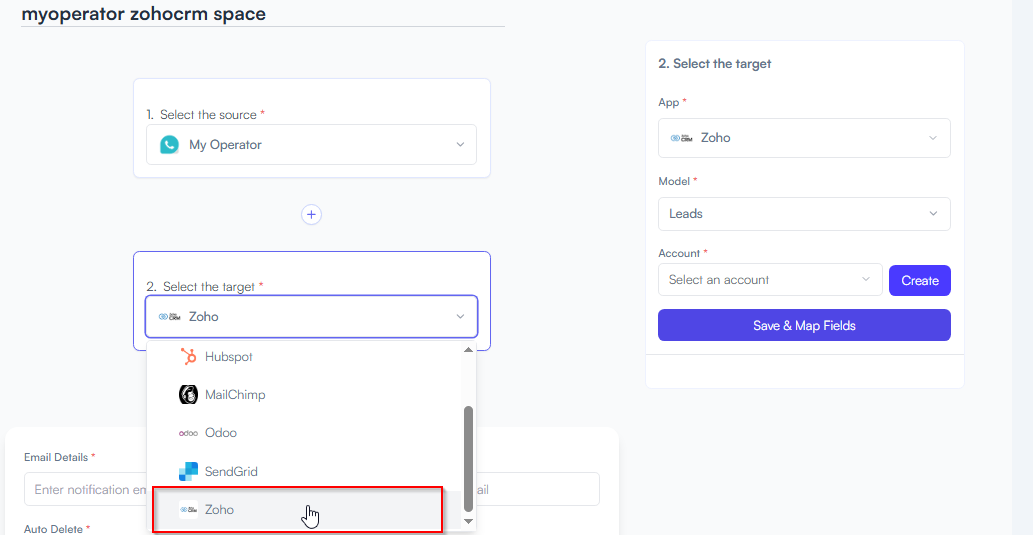
Task: Click the Hubspot logo icon in the list
Action: click(x=188, y=356)
